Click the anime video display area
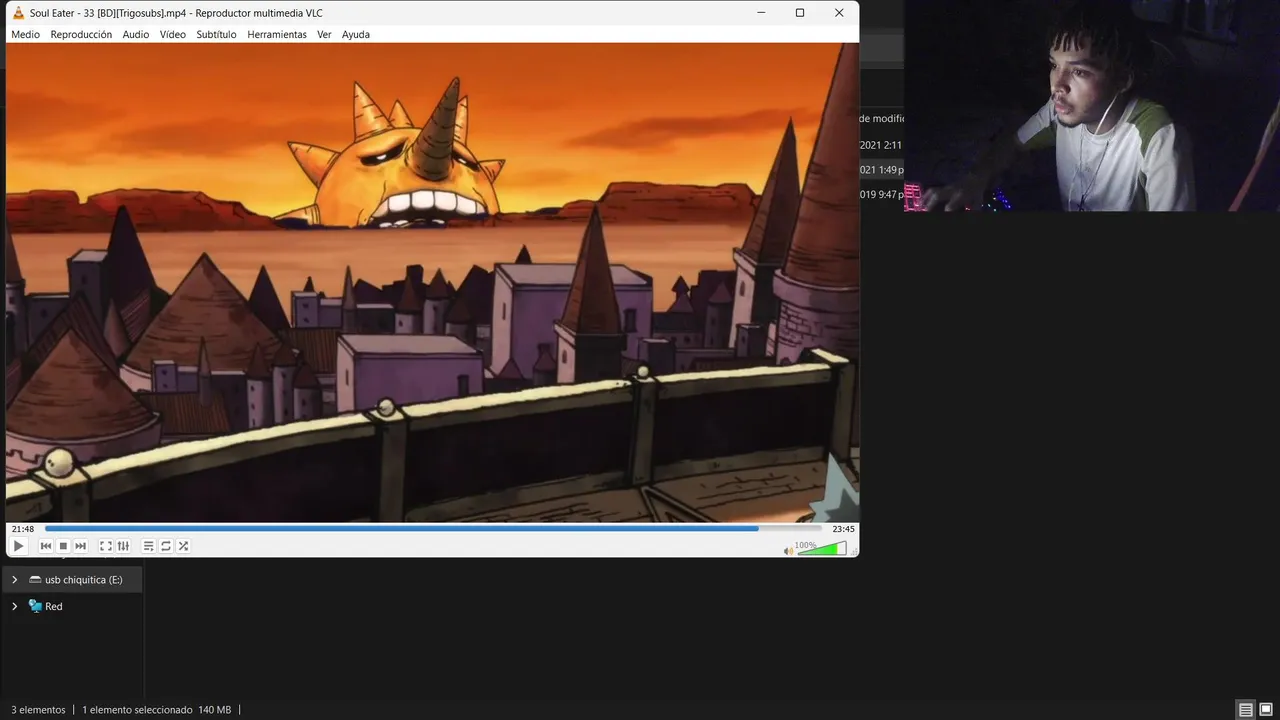The width and height of the screenshot is (1280, 720). [432, 282]
